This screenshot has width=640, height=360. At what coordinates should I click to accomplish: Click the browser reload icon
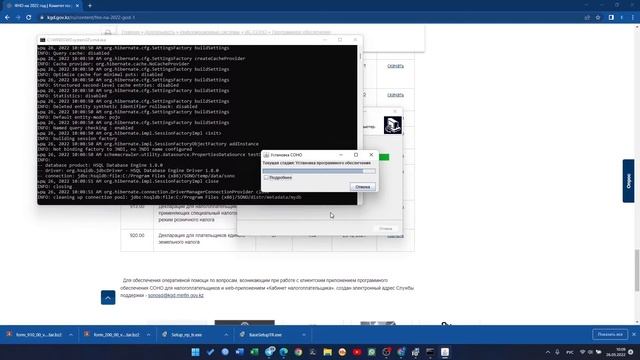(x=29, y=18)
